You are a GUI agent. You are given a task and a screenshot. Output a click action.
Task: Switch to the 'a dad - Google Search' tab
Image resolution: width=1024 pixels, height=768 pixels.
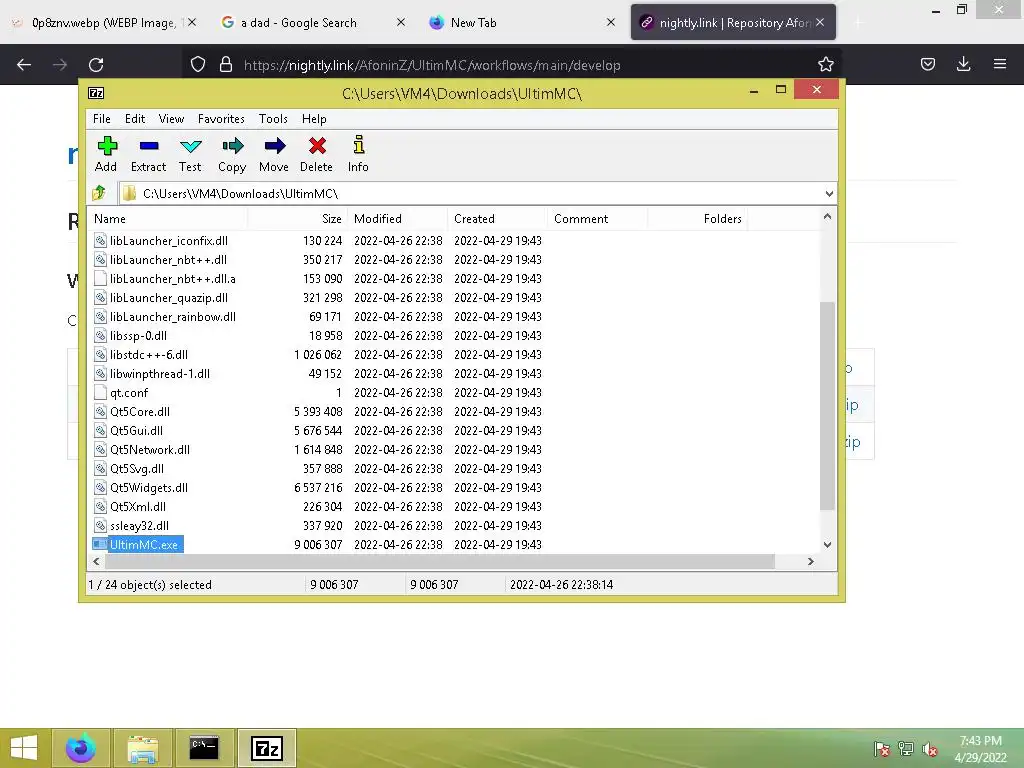click(x=312, y=23)
